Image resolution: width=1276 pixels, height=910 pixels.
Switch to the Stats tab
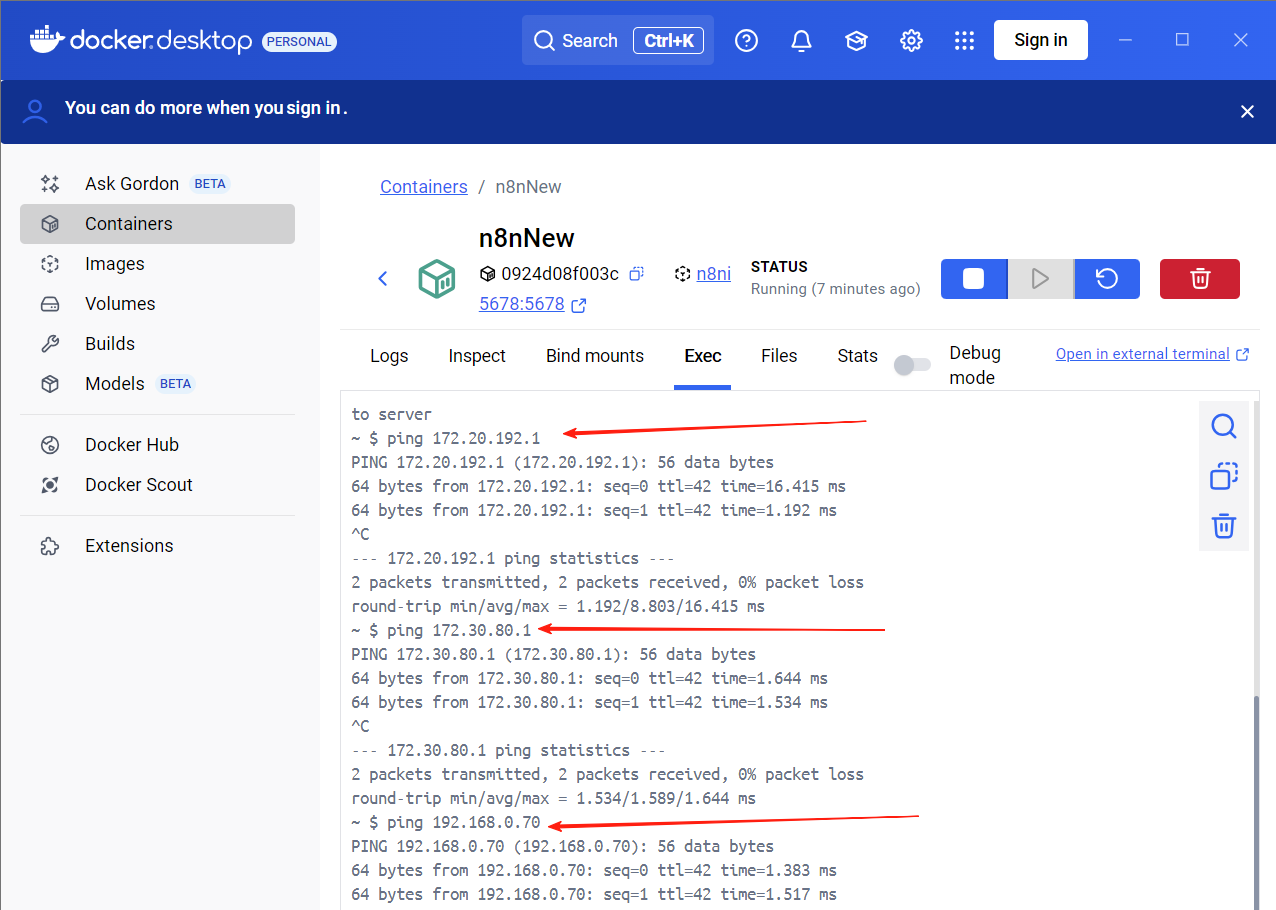click(857, 356)
